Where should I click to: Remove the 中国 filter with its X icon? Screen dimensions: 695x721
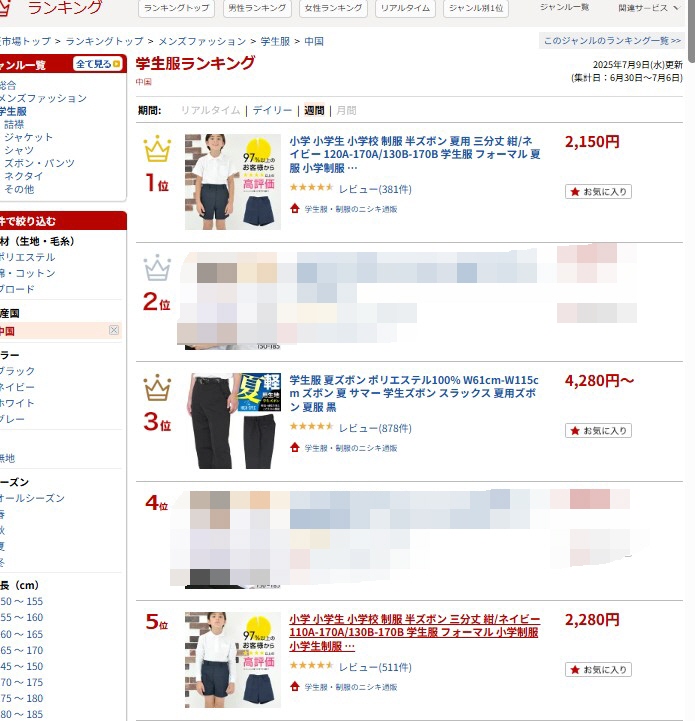coord(114,330)
